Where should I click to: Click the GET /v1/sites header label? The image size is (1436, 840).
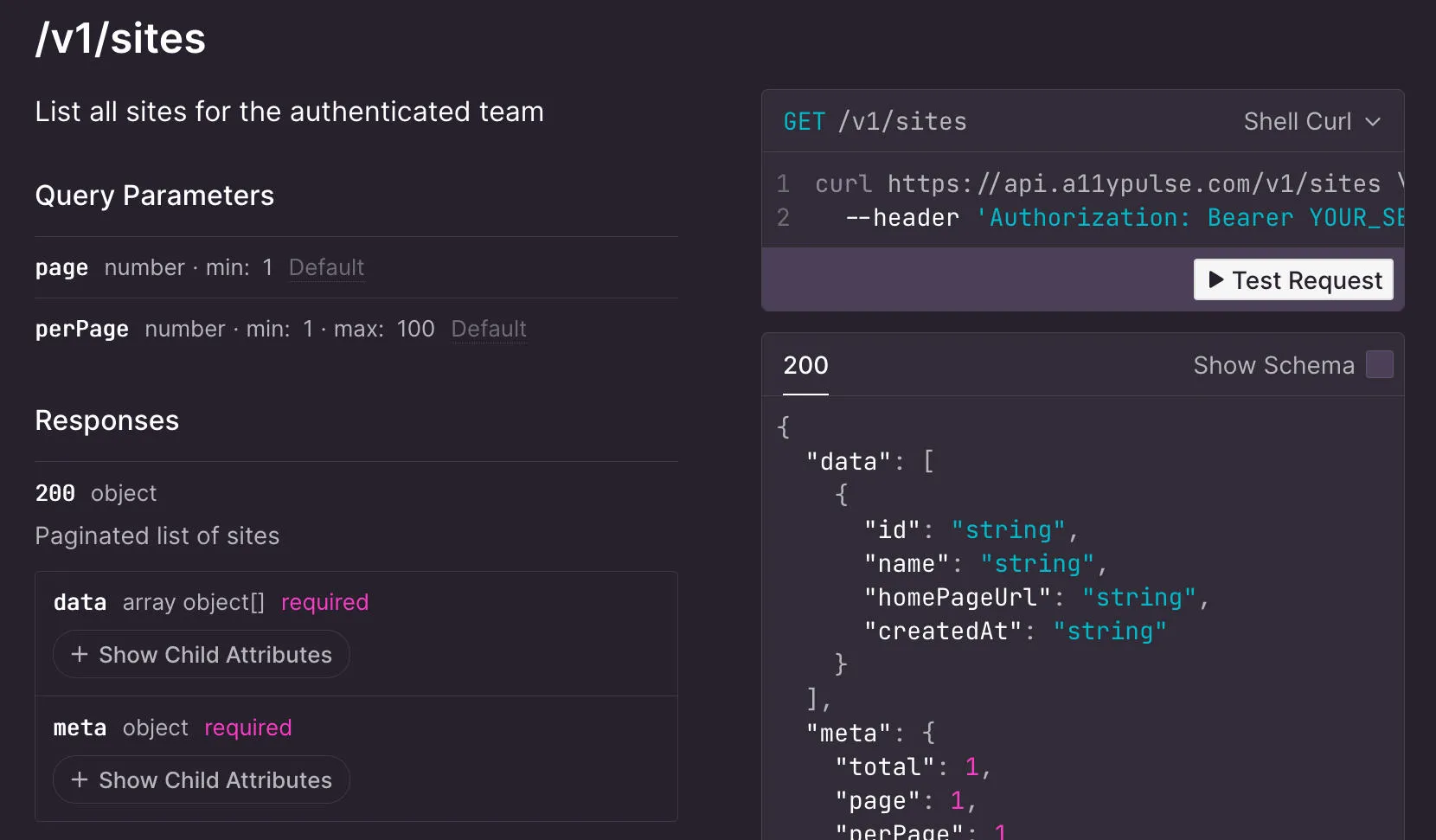tap(875, 121)
